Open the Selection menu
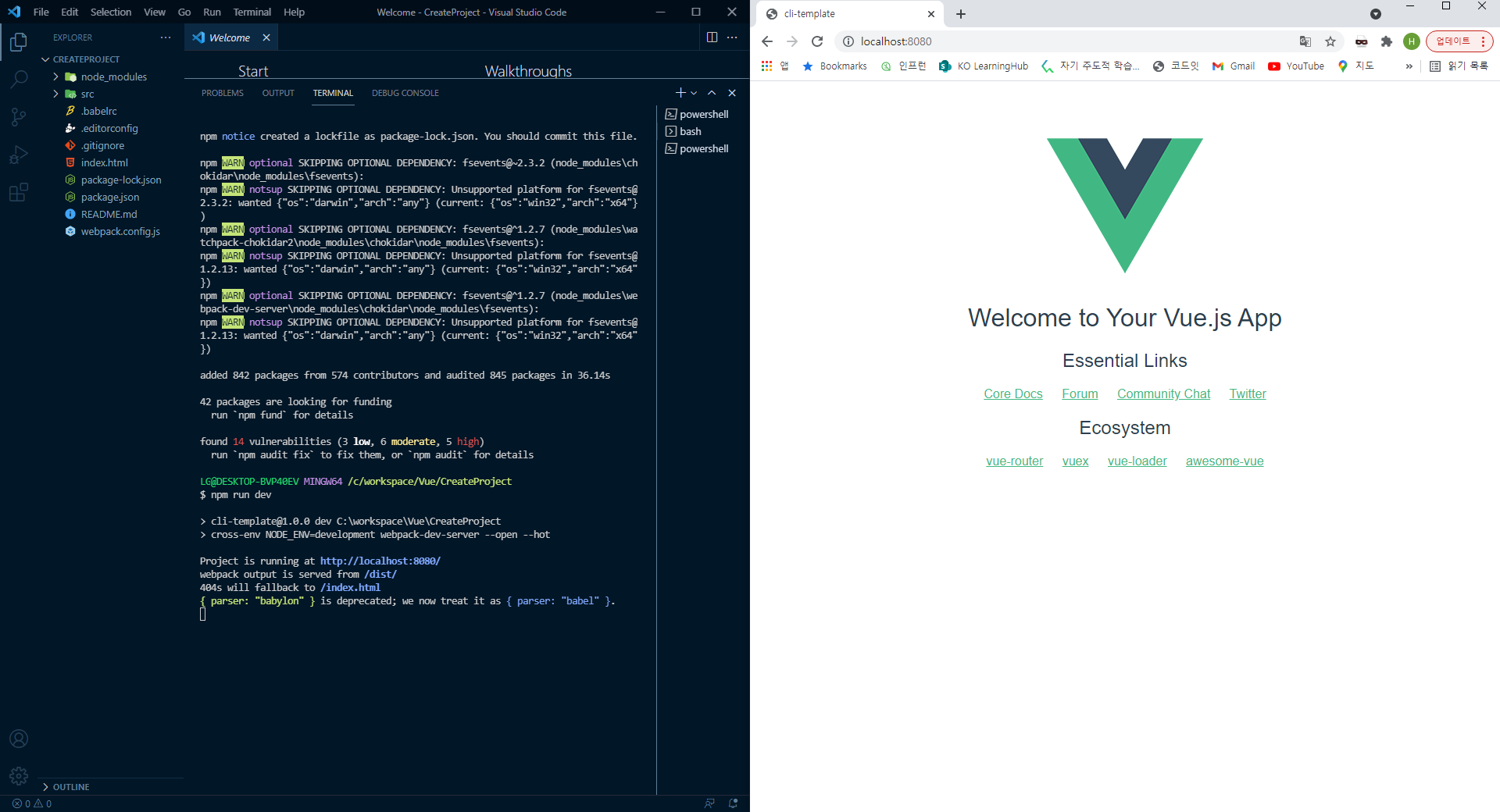This screenshot has width=1500, height=812. [x=111, y=12]
